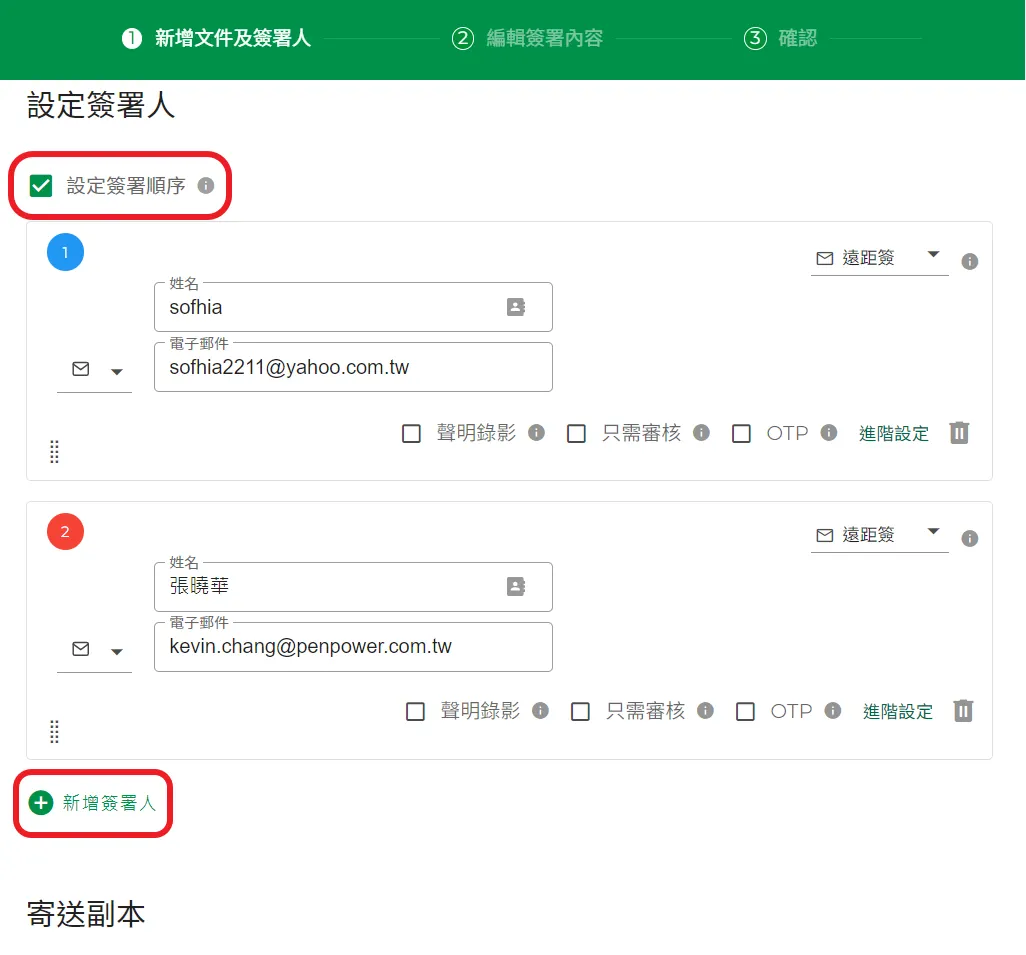The height and width of the screenshot is (955, 1026).
Task: Enable 聲明錄影 for signer 1
Action: click(411, 434)
